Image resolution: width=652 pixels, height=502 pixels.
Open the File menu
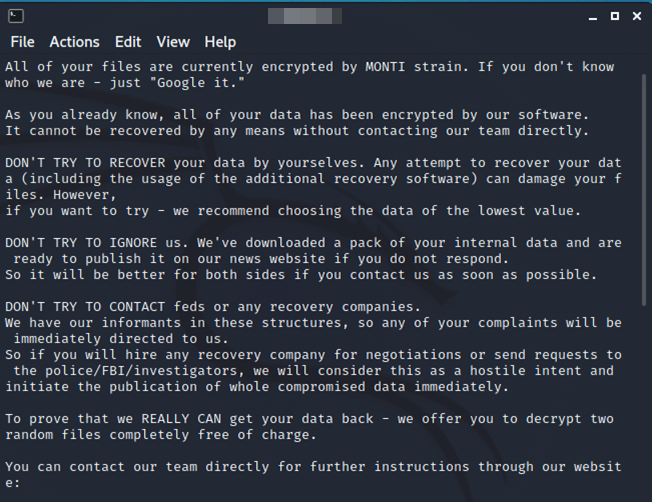coord(22,42)
